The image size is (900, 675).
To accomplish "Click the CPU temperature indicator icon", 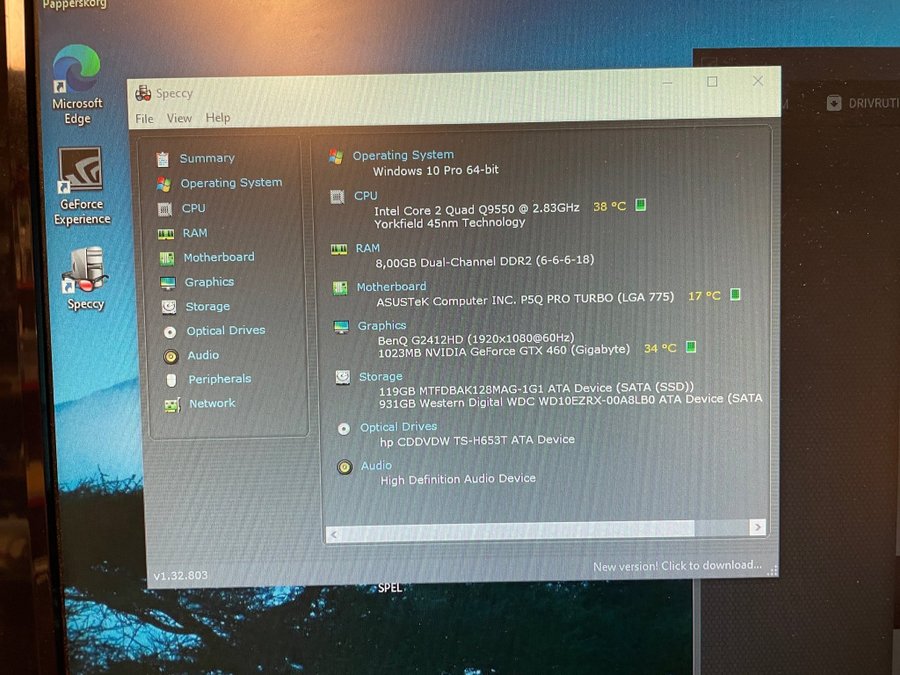I will (x=641, y=205).
